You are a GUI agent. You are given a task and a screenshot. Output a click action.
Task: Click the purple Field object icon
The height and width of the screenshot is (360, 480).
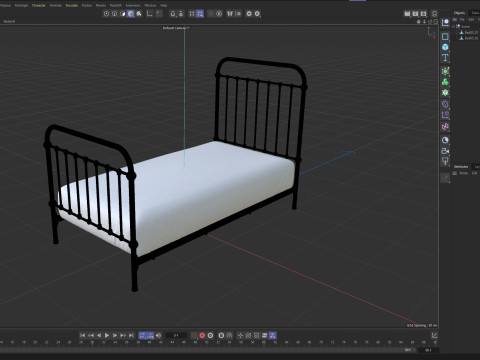445,115
